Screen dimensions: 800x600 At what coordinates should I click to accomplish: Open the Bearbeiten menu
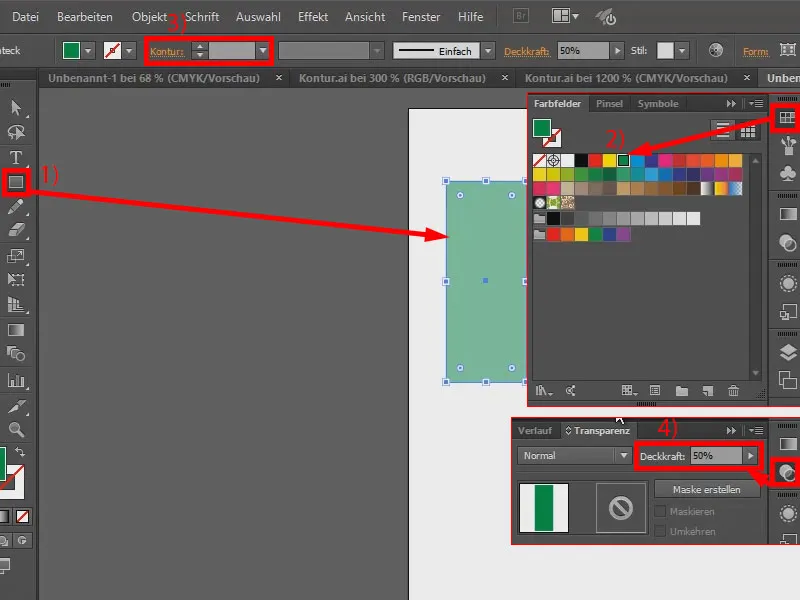tap(85, 17)
